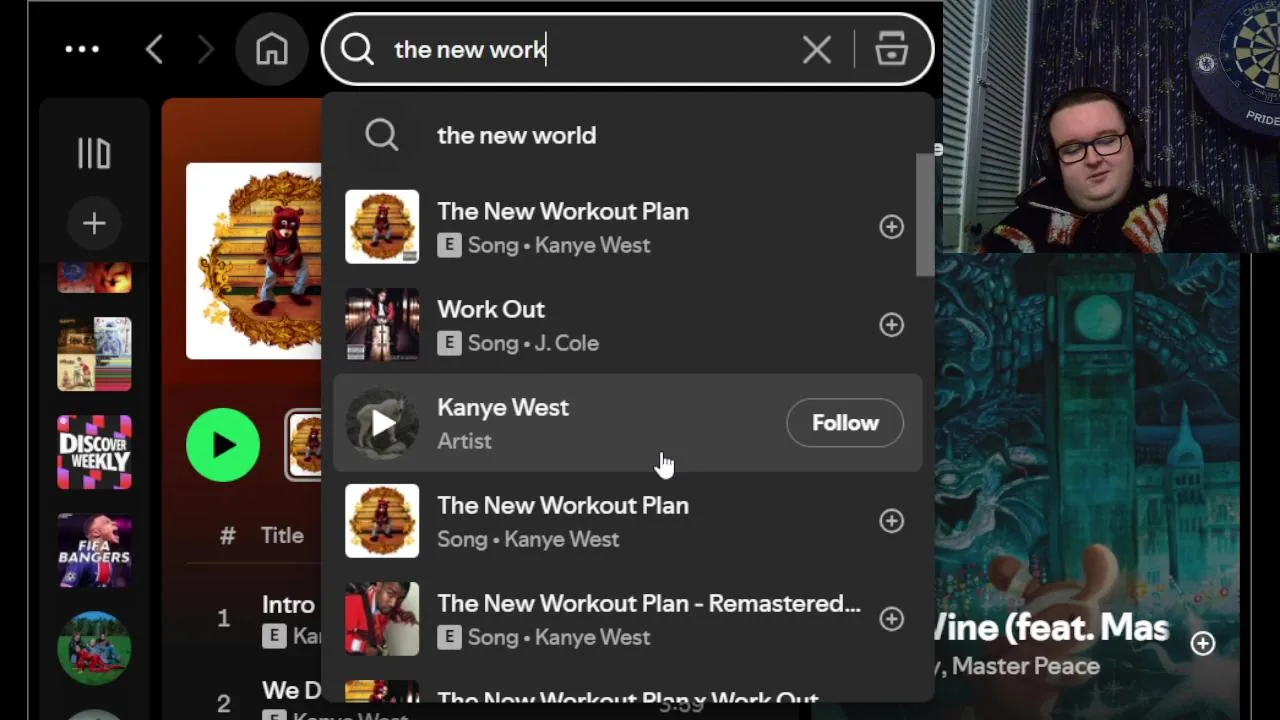Screen dimensions: 1280x720
Task: Click the Title column header
Action: coord(282,535)
